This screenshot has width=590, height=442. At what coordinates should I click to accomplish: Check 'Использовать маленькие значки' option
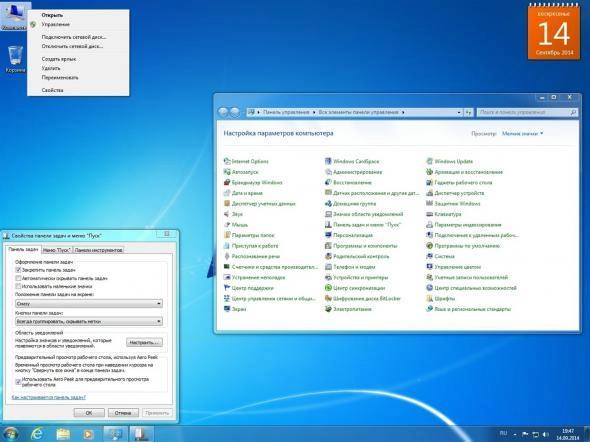[x=18, y=286]
